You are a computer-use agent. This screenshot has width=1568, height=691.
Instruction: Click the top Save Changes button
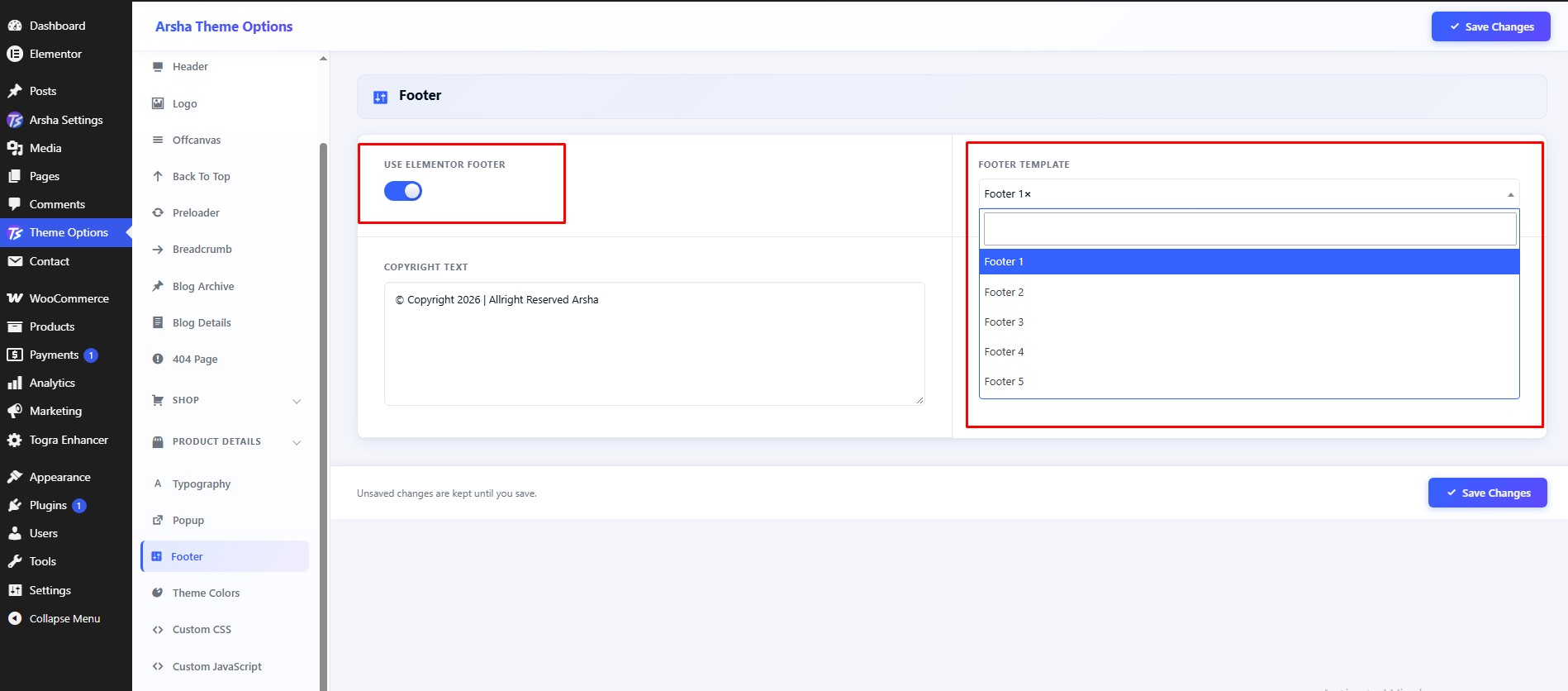pos(1490,26)
